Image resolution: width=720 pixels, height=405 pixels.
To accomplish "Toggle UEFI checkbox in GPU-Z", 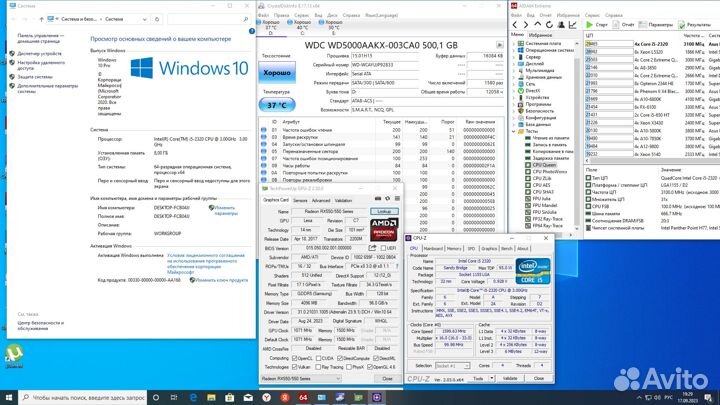I will coord(383,248).
